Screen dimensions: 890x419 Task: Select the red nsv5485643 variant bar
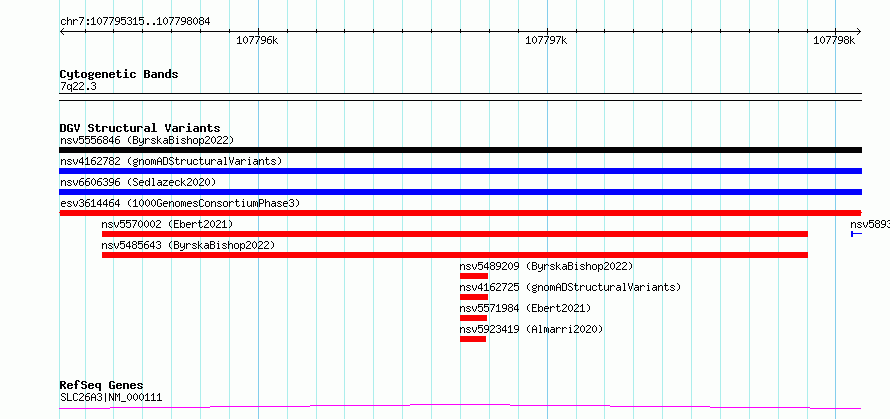[455, 255]
